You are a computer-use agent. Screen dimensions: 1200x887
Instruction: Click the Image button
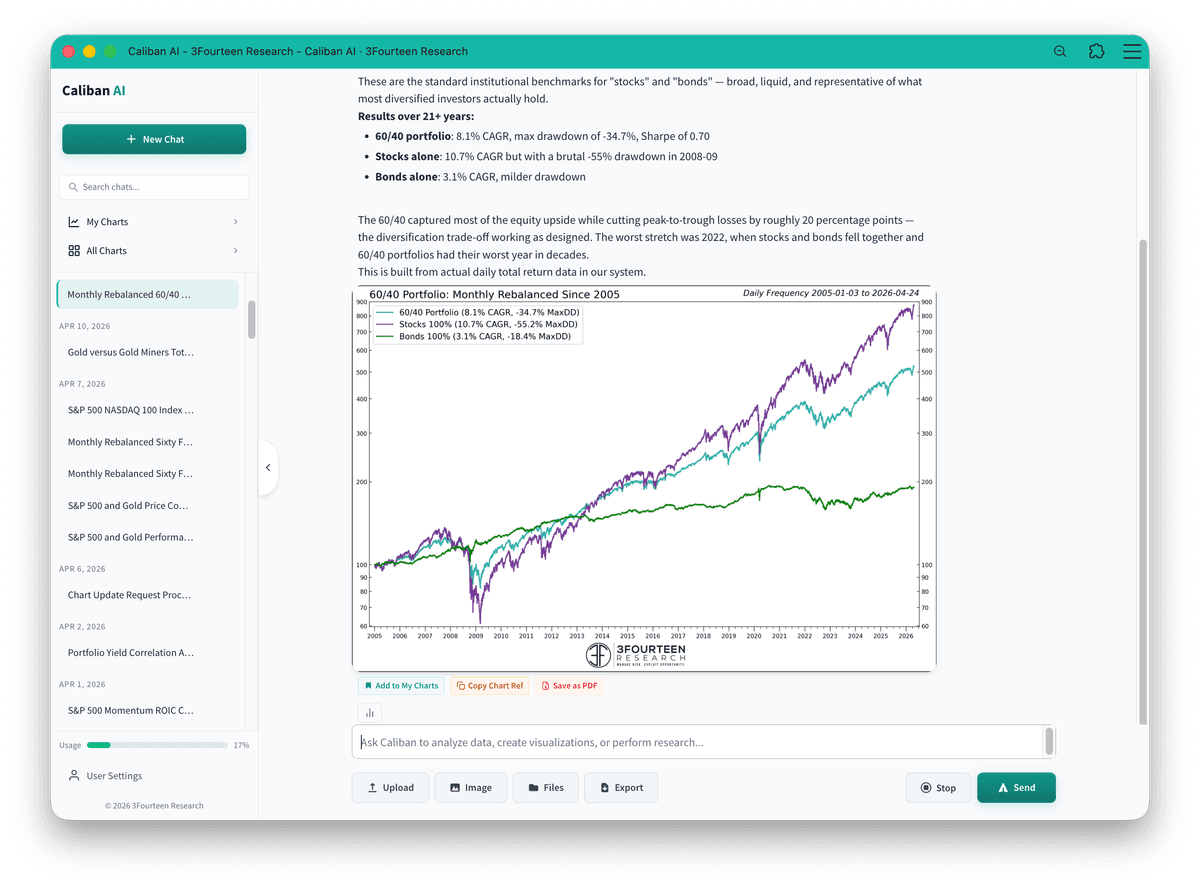tap(470, 788)
